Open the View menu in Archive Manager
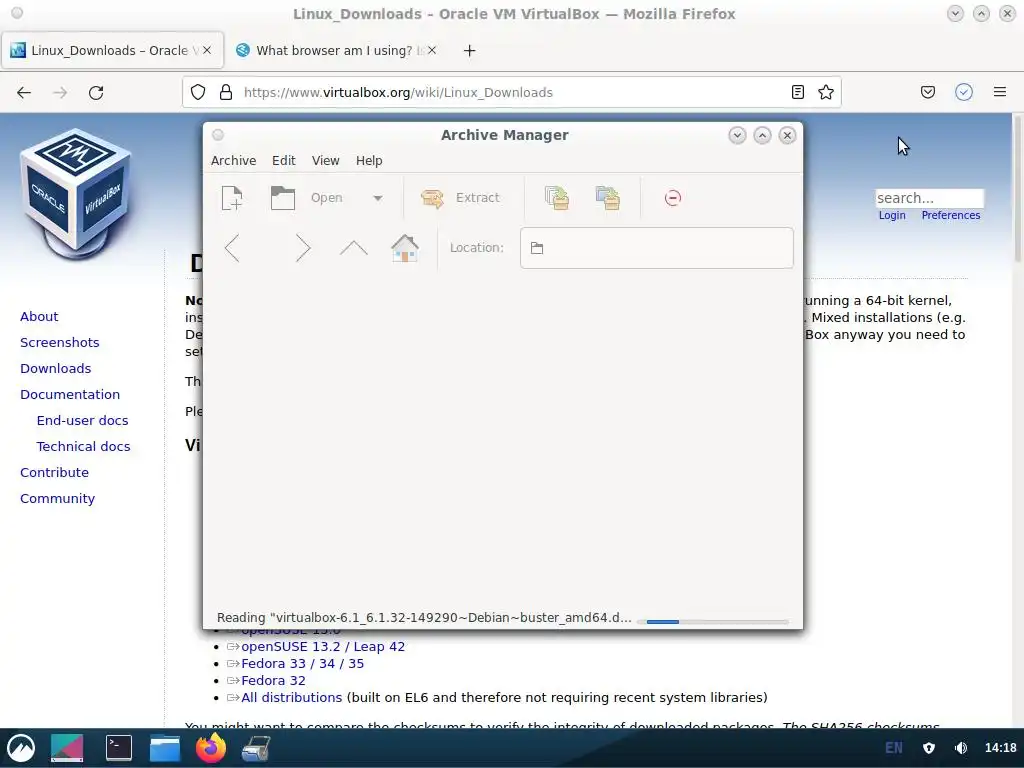This screenshot has height=768, width=1024. click(325, 161)
